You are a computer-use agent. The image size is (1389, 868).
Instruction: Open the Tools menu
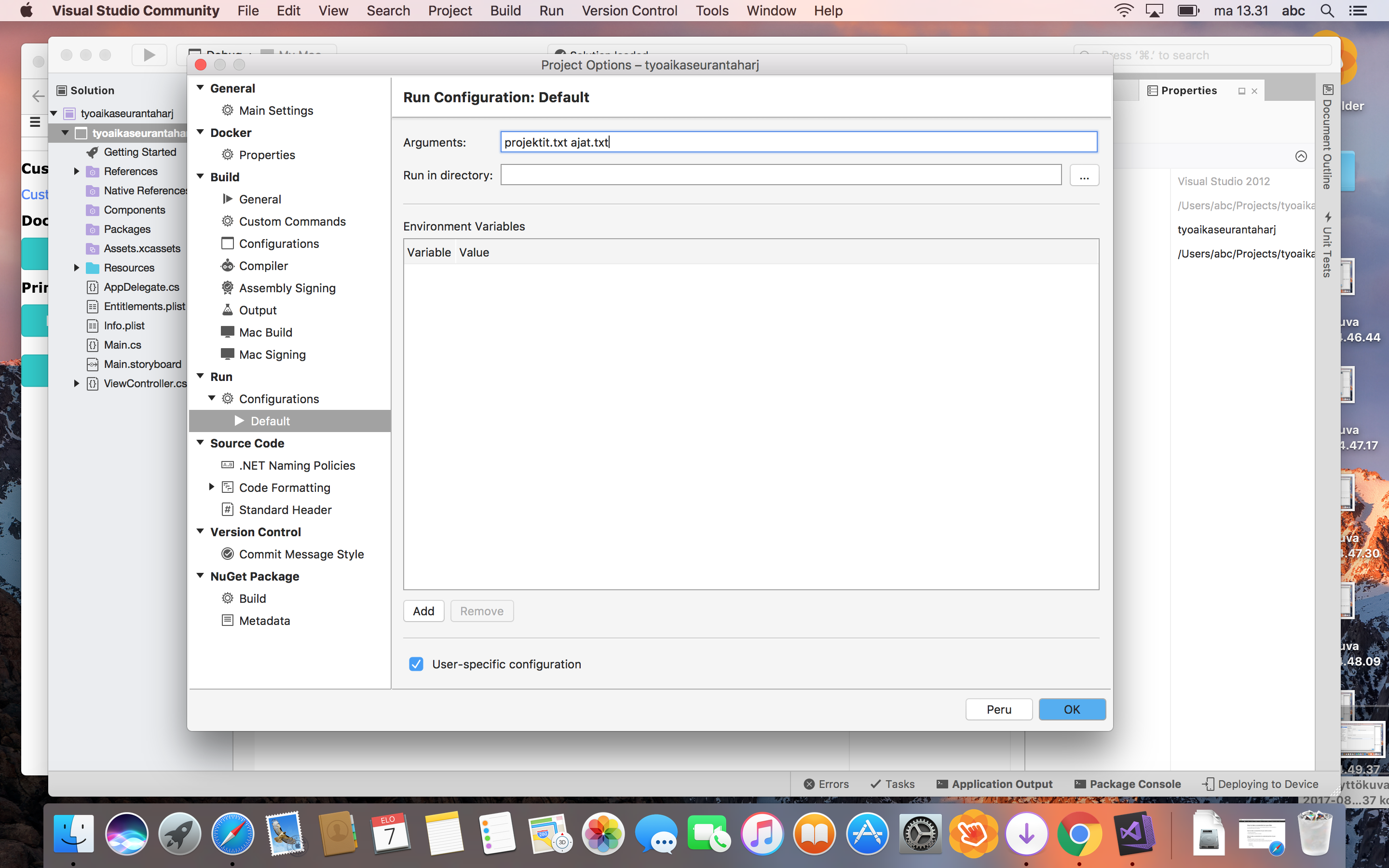coord(712,10)
